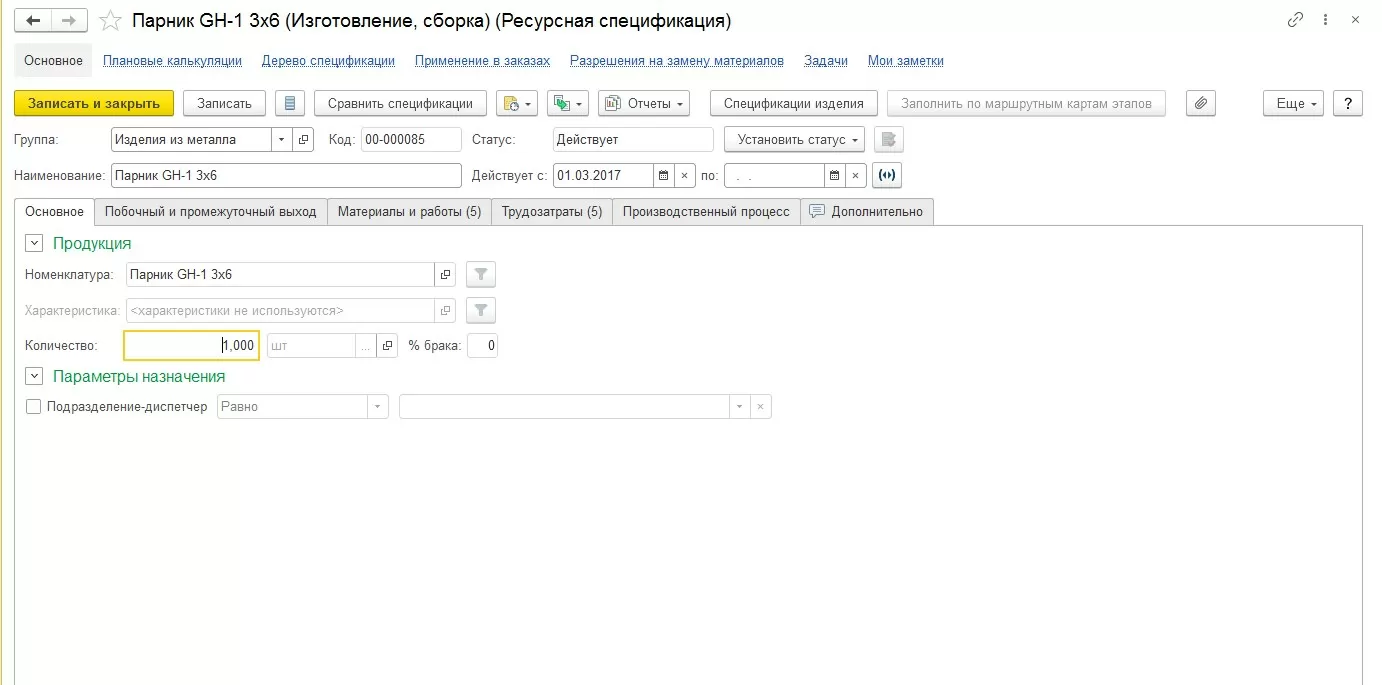The width and height of the screenshot is (1382, 685).
Task: Add the specification to favorites with the star
Action: click(x=112, y=21)
